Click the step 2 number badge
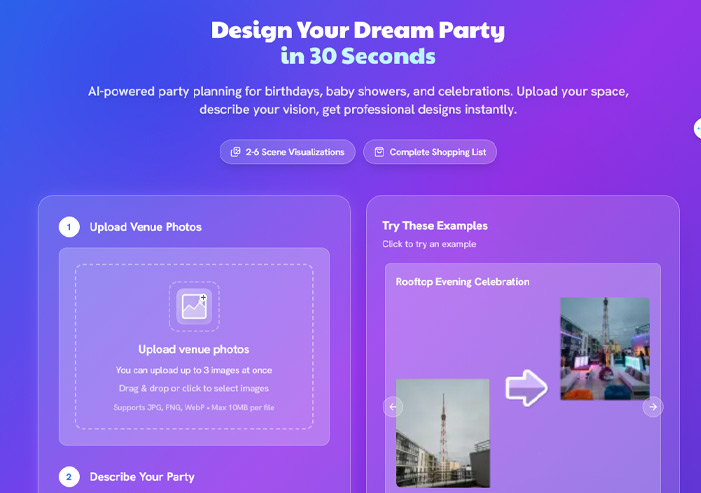 pos(69,477)
